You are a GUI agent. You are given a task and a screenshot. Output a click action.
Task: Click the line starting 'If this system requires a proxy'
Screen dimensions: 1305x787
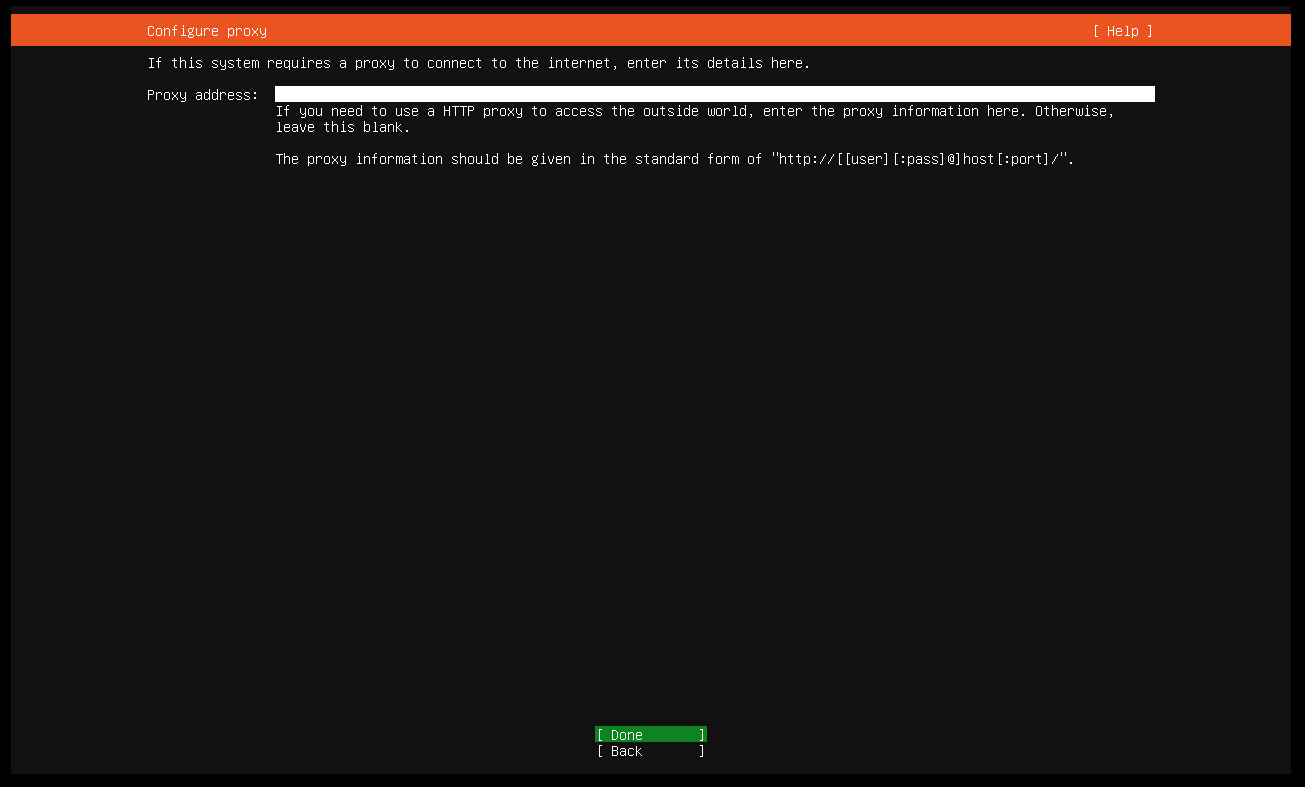pyautogui.click(x=479, y=63)
